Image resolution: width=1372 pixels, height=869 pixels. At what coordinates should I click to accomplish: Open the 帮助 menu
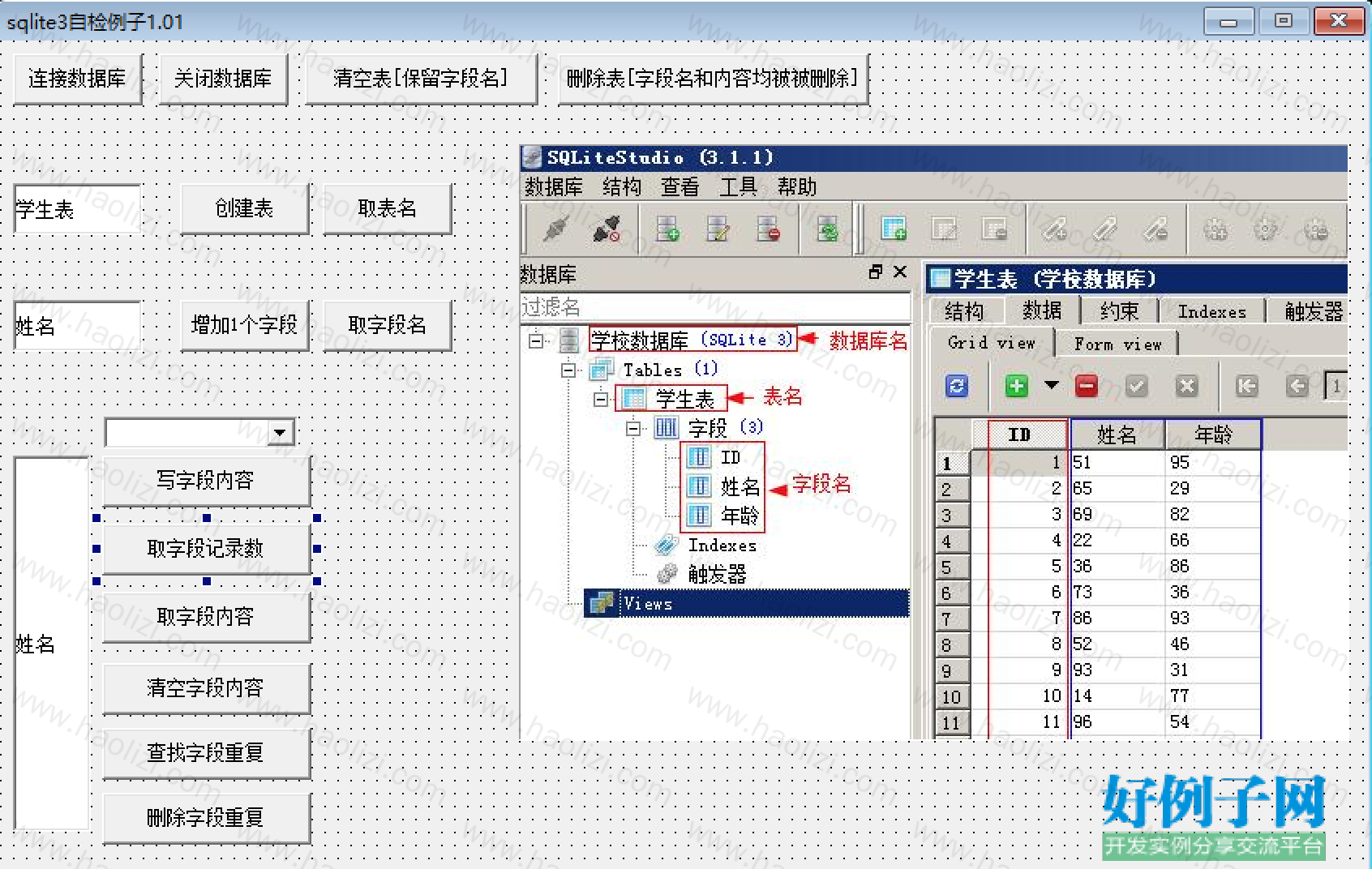796,187
